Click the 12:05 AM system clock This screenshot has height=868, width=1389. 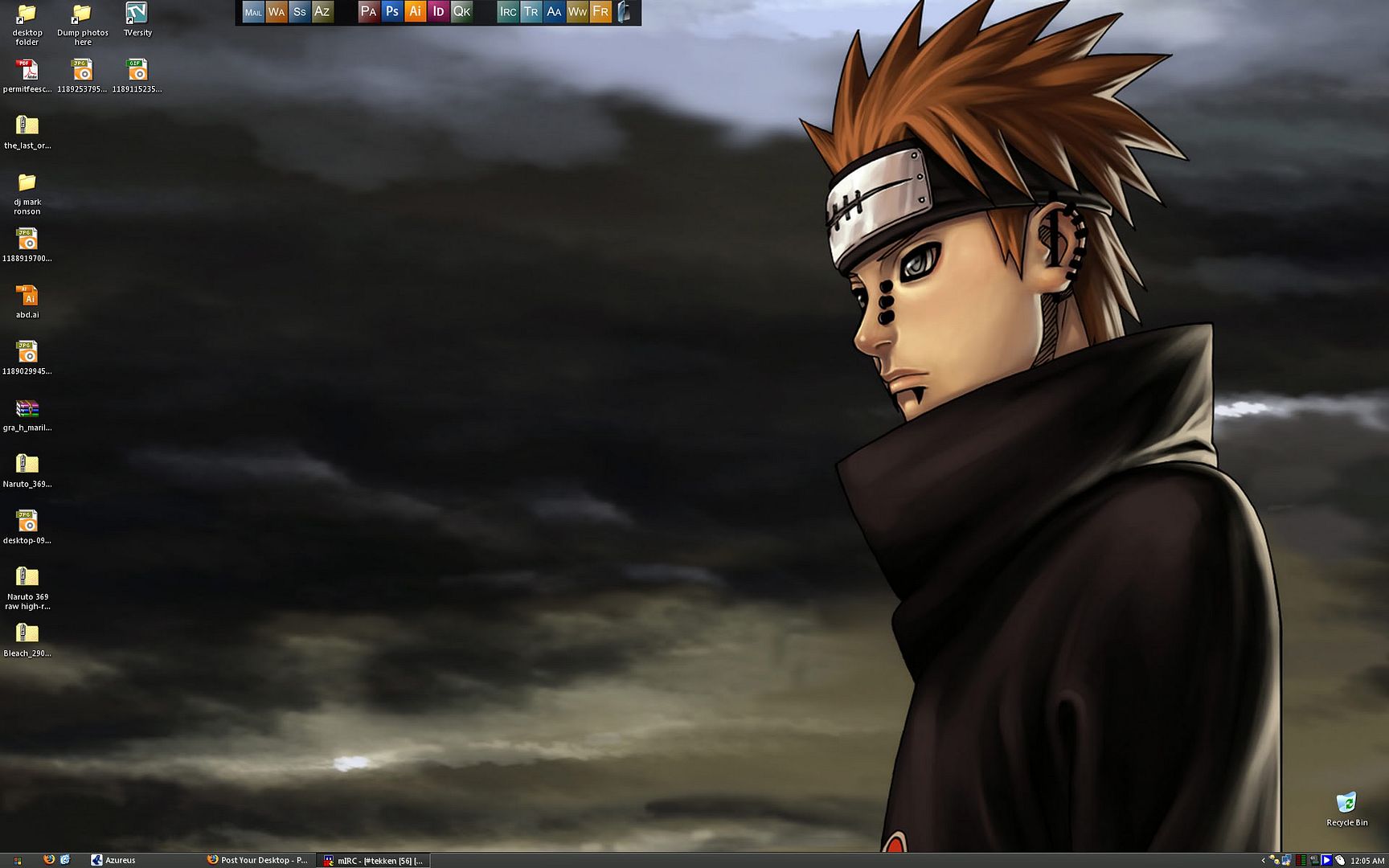(1367, 860)
